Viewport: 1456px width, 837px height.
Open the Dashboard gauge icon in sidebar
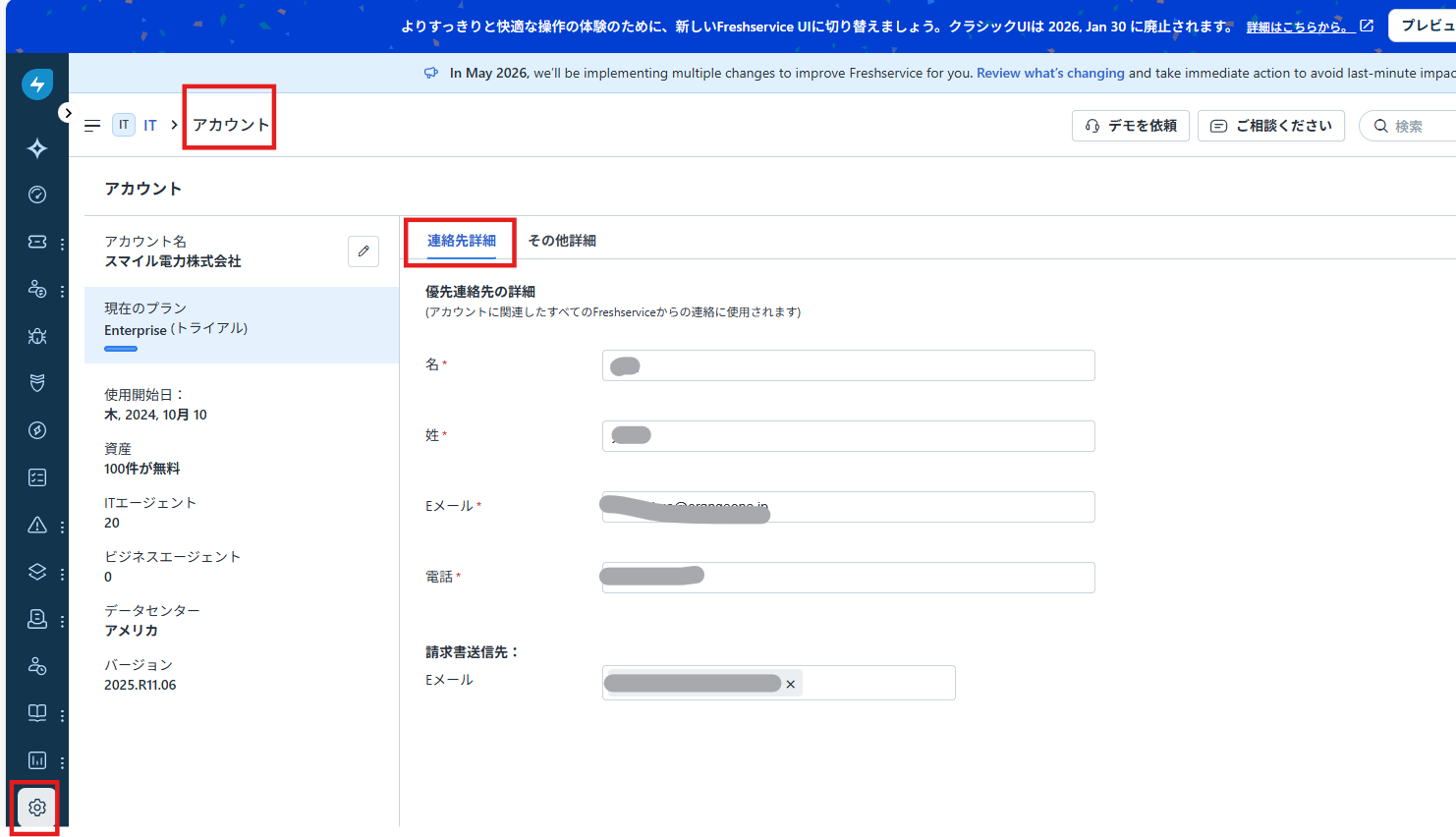pos(37,195)
